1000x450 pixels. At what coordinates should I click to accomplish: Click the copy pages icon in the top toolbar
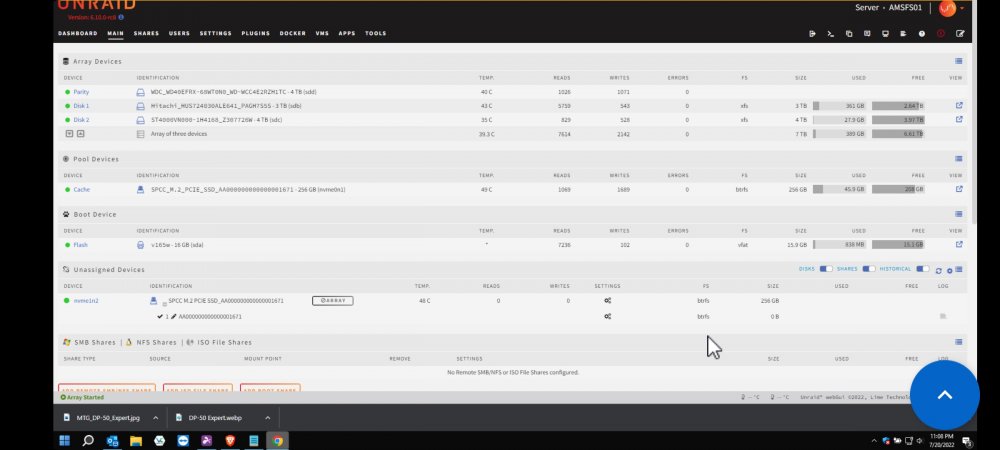click(849, 34)
